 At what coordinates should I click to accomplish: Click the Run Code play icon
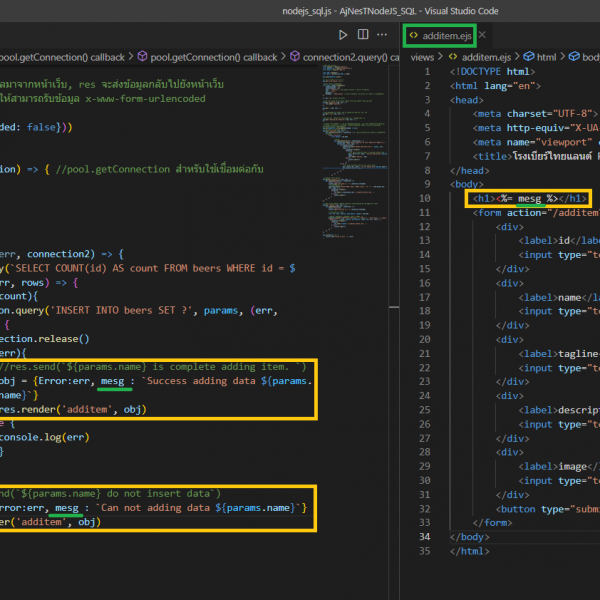(344, 34)
